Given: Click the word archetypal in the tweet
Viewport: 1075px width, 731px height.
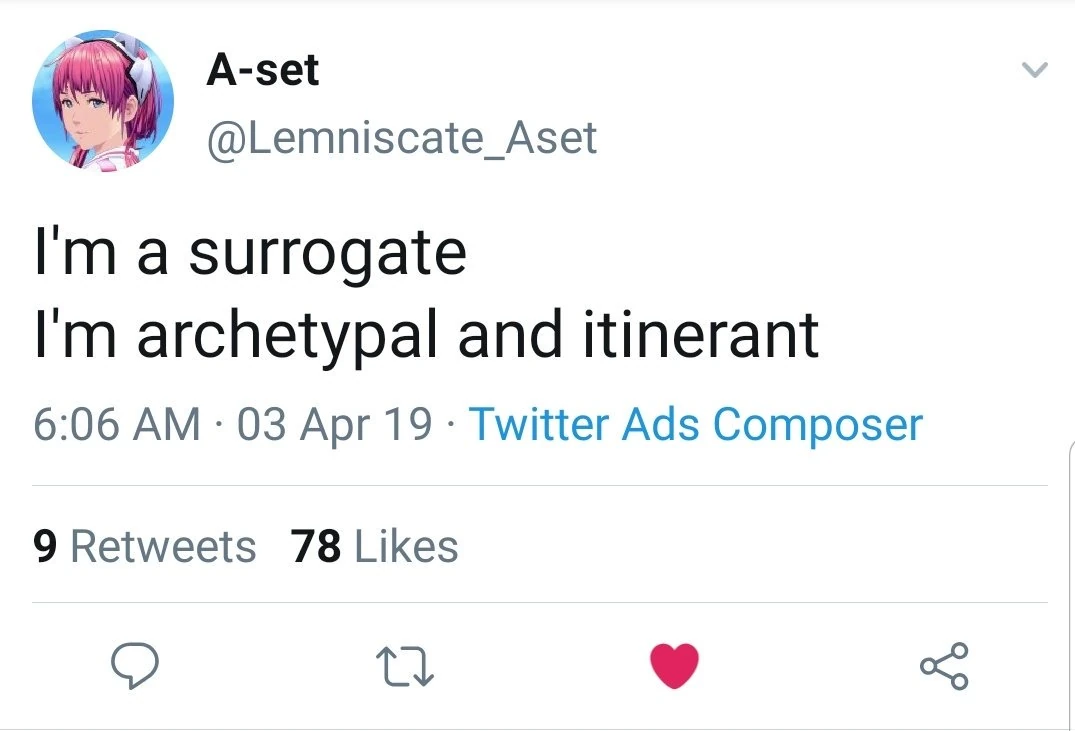Looking at the screenshot, I should point(287,333).
